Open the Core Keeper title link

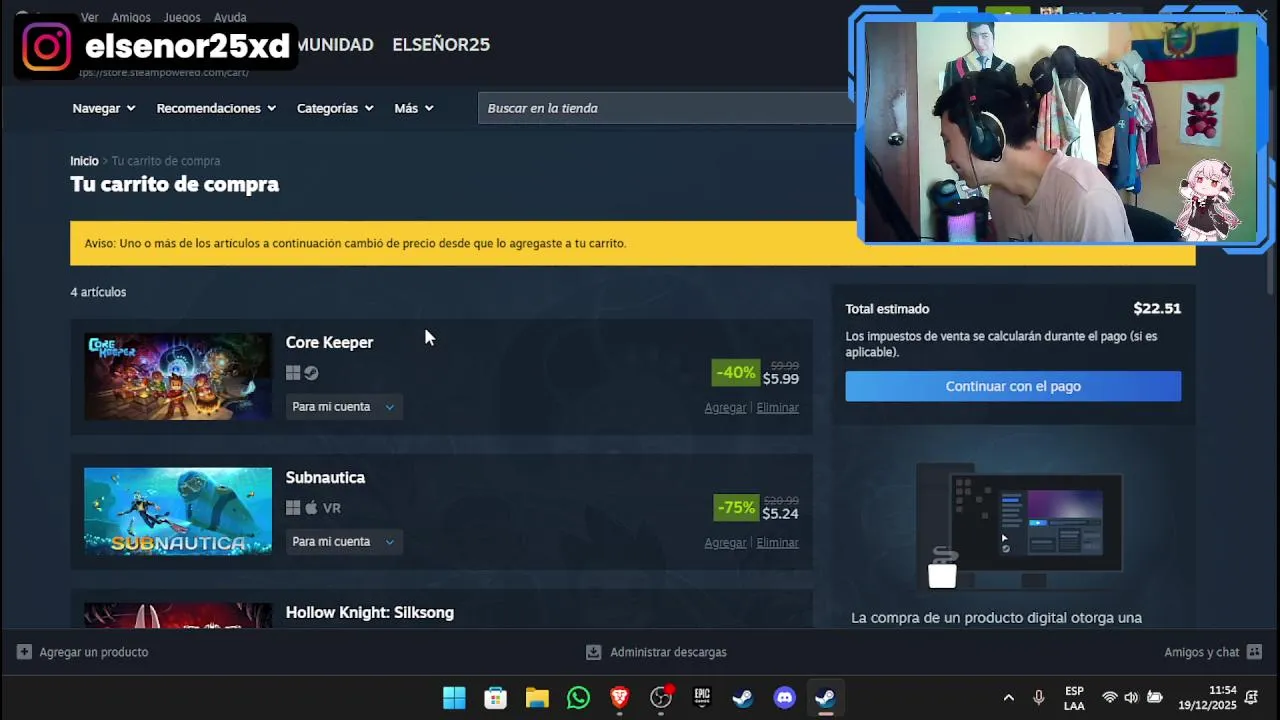click(329, 342)
